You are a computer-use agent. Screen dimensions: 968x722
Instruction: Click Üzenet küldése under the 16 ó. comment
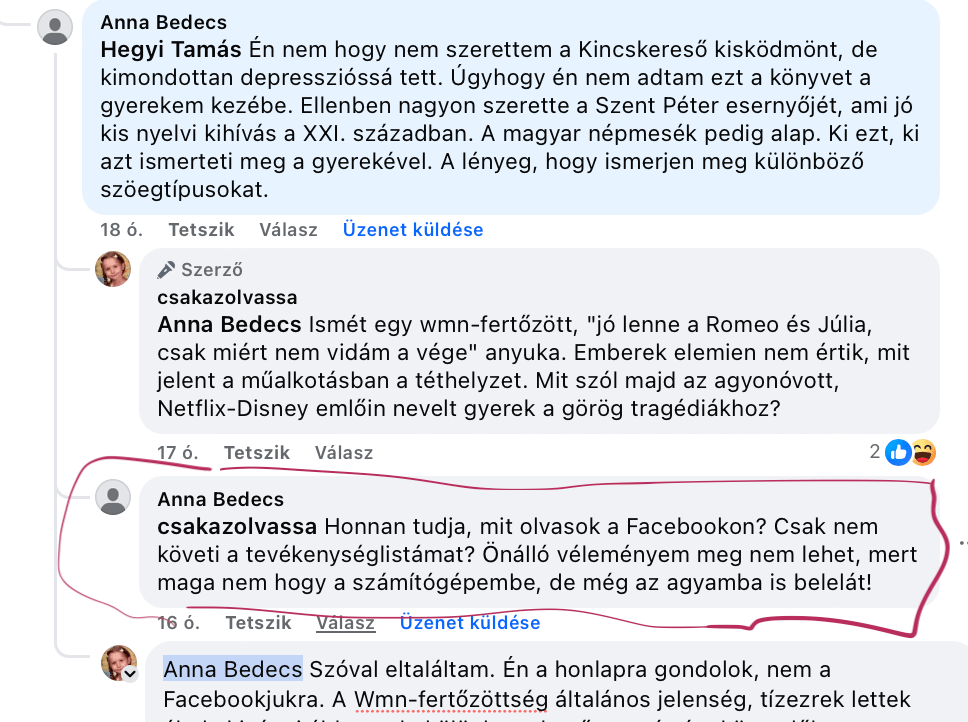coord(470,622)
